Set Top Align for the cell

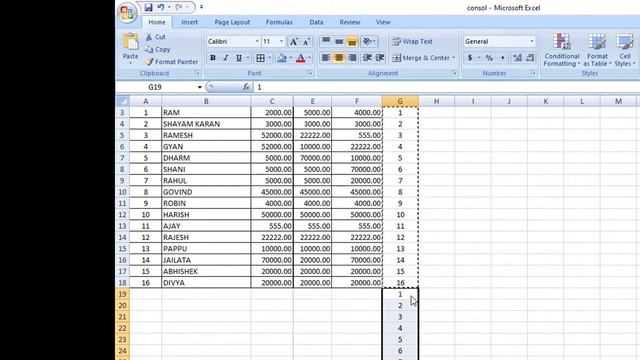click(326, 41)
